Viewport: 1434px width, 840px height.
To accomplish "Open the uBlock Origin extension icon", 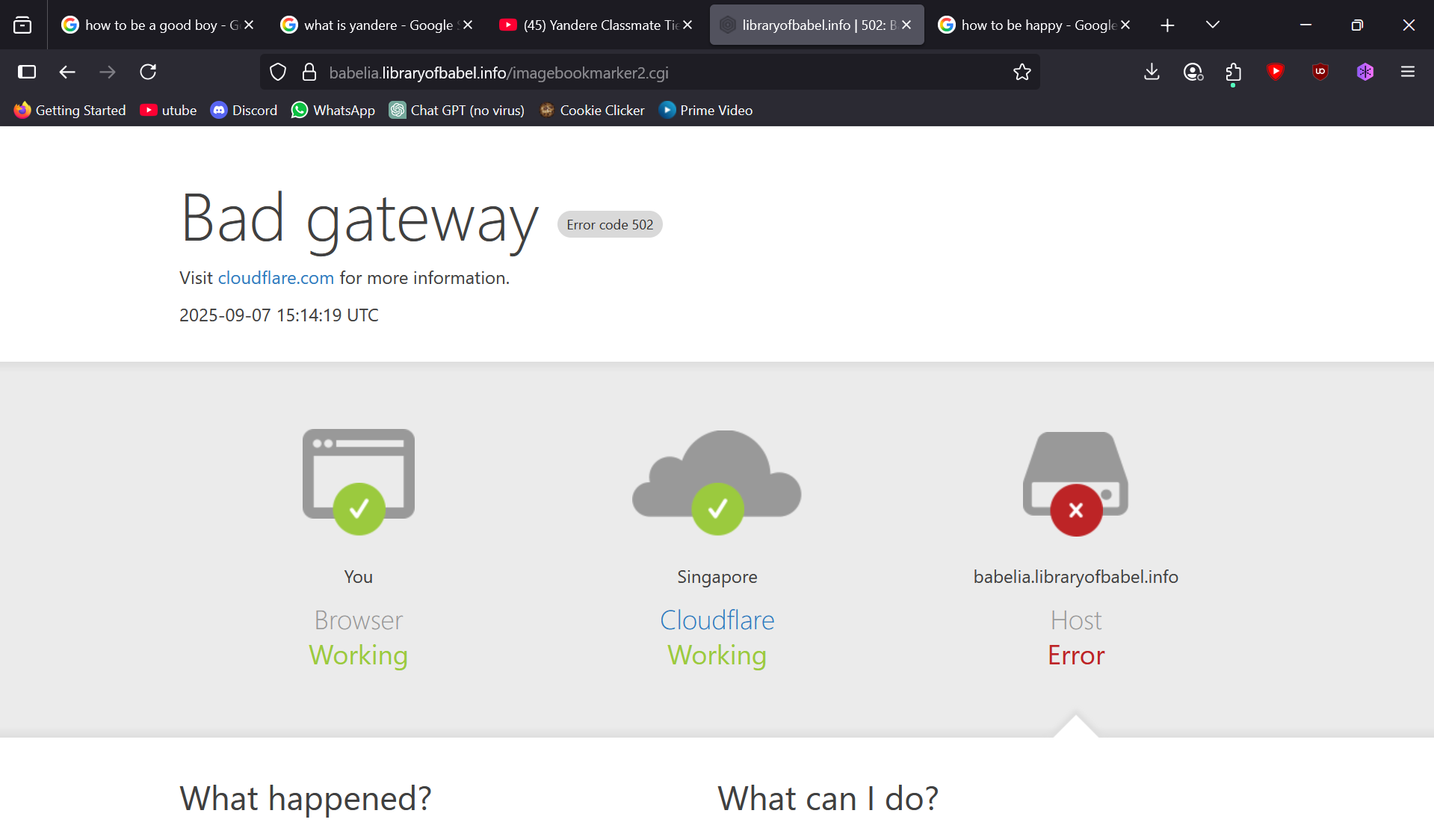I will coord(1320,72).
